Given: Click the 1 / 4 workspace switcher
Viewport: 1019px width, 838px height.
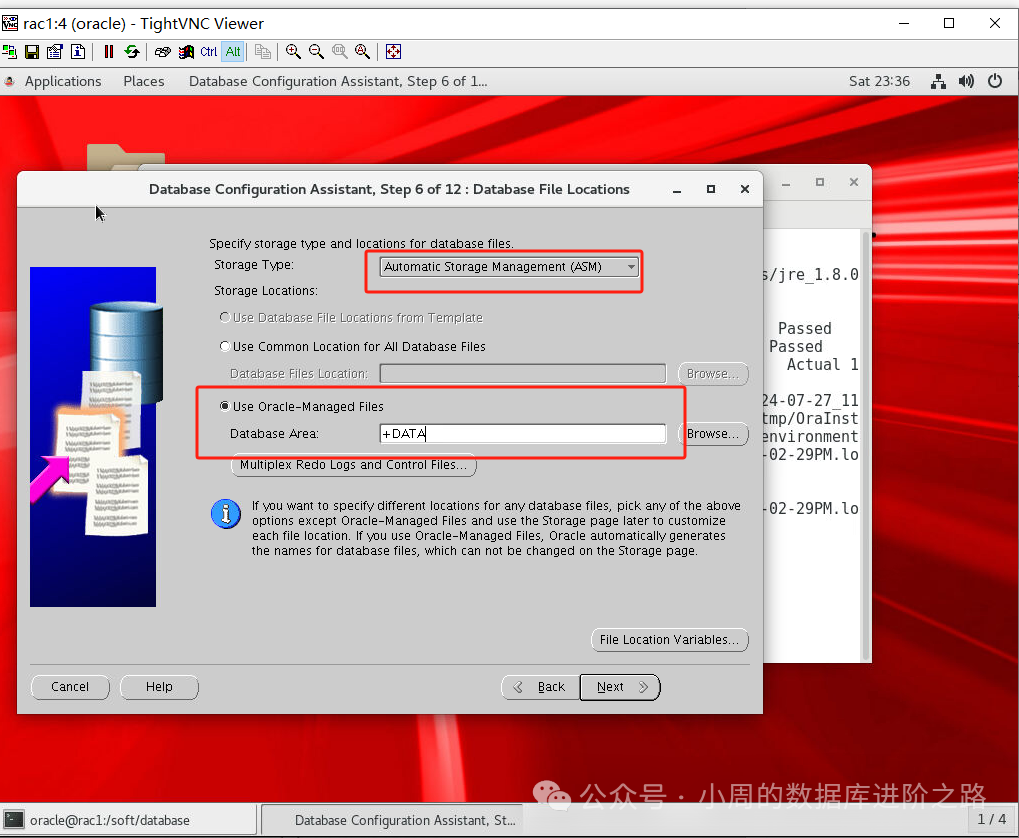Looking at the screenshot, I should click(x=992, y=819).
